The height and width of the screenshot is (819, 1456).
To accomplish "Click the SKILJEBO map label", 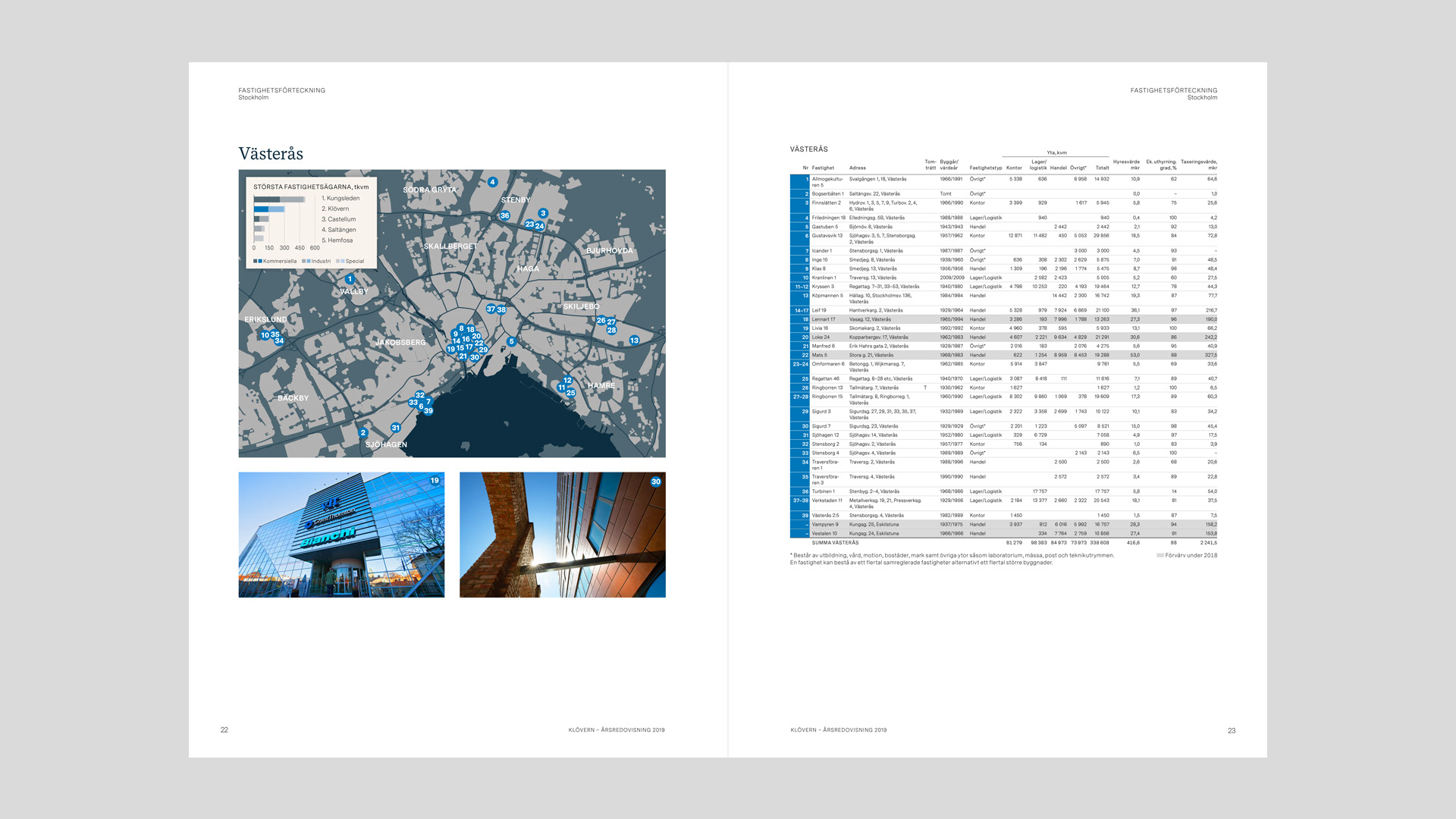I will tap(582, 306).
